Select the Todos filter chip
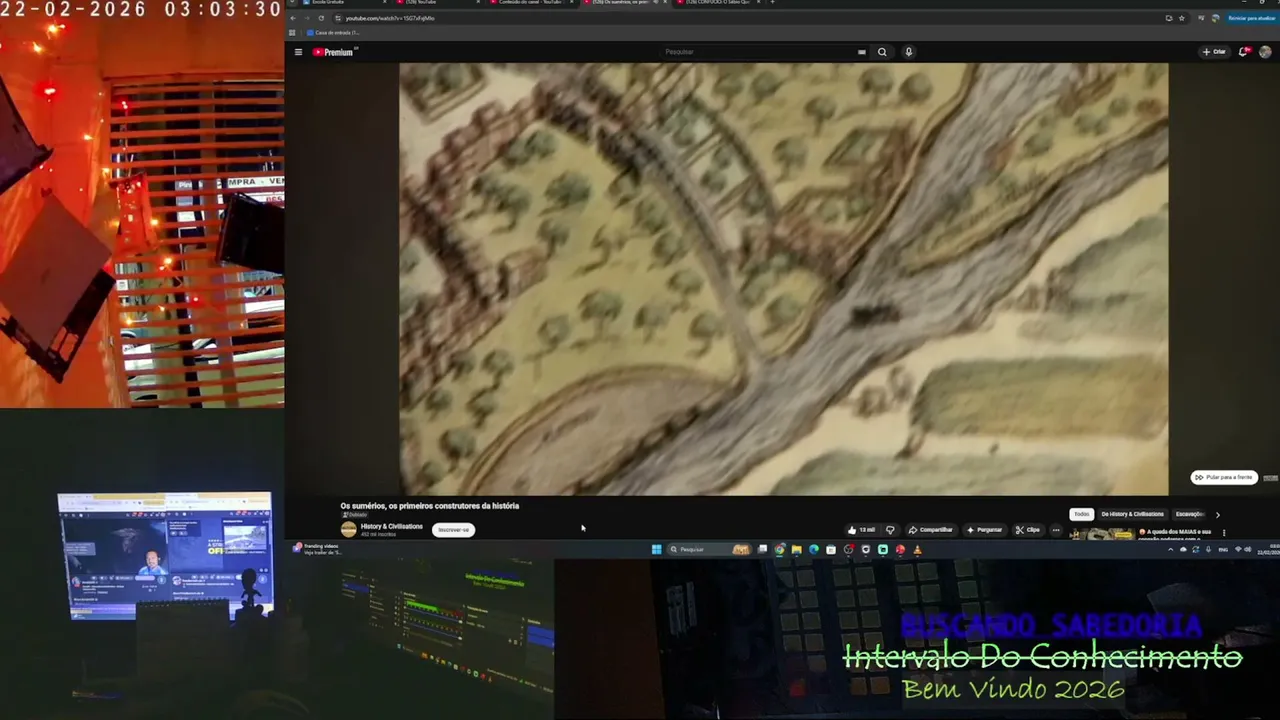Image resolution: width=1280 pixels, height=720 pixels. coord(1081,514)
